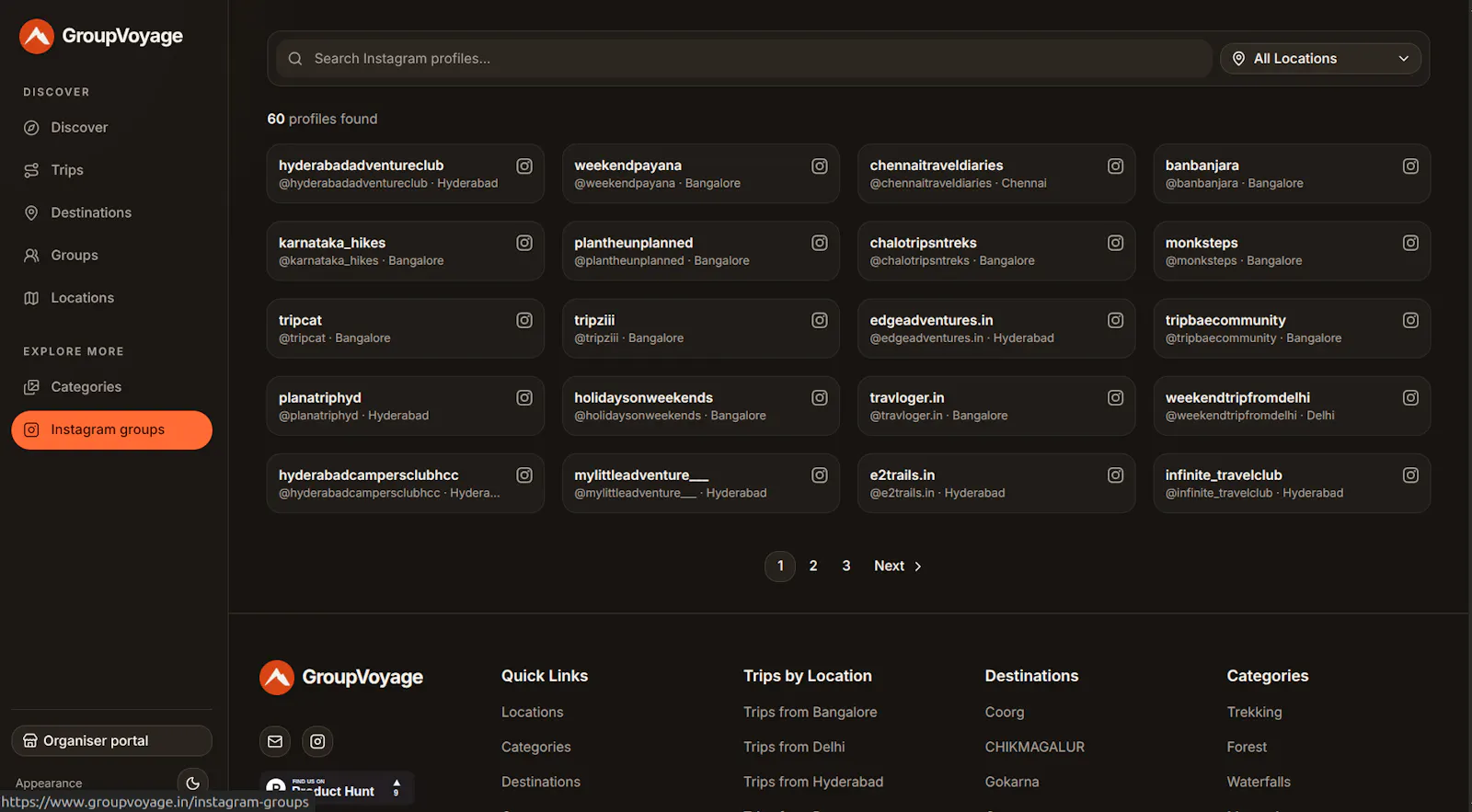The width and height of the screenshot is (1472, 812).
Task: Open Waterfalls category footer link
Action: 1259,783
